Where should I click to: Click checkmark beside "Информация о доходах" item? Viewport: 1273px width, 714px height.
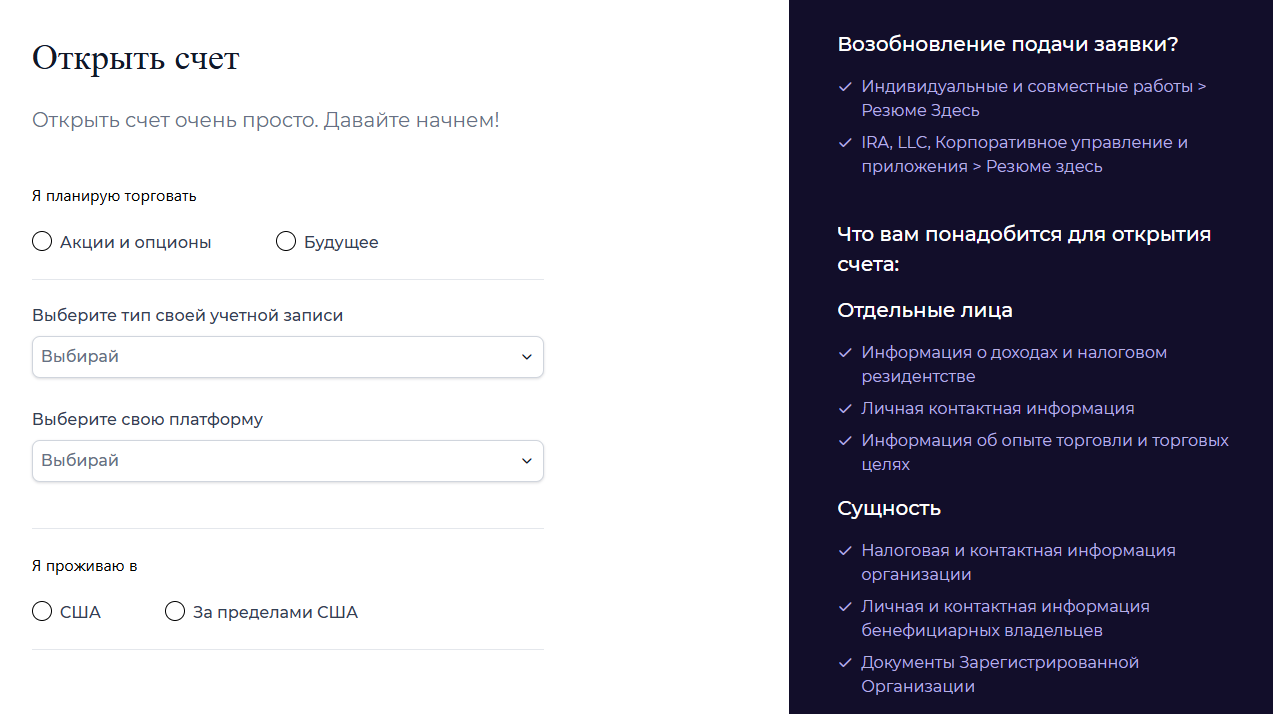pyautogui.click(x=845, y=353)
